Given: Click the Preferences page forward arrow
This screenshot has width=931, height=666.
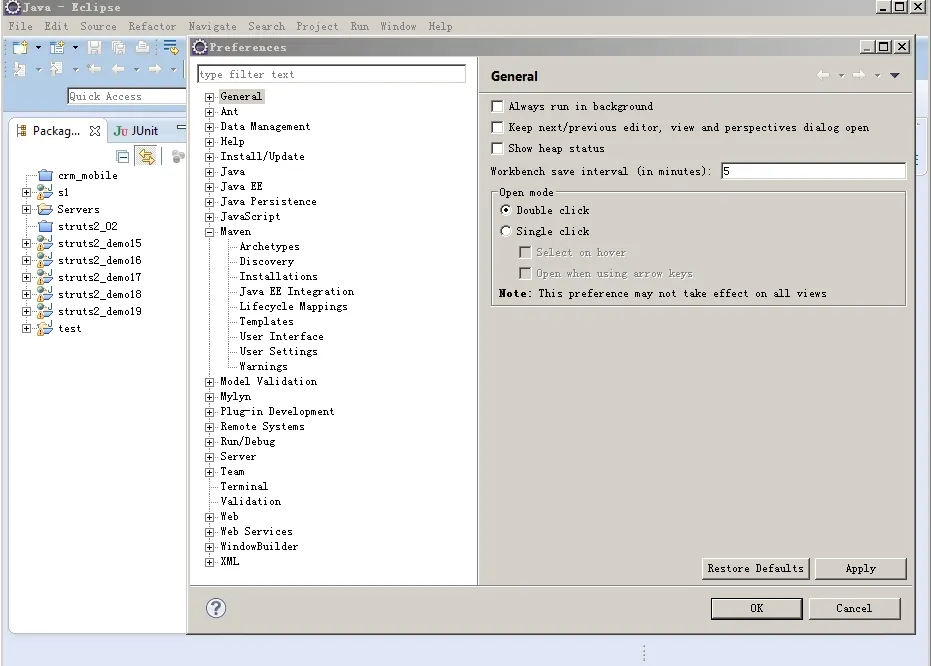Looking at the screenshot, I should [x=859, y=75].
